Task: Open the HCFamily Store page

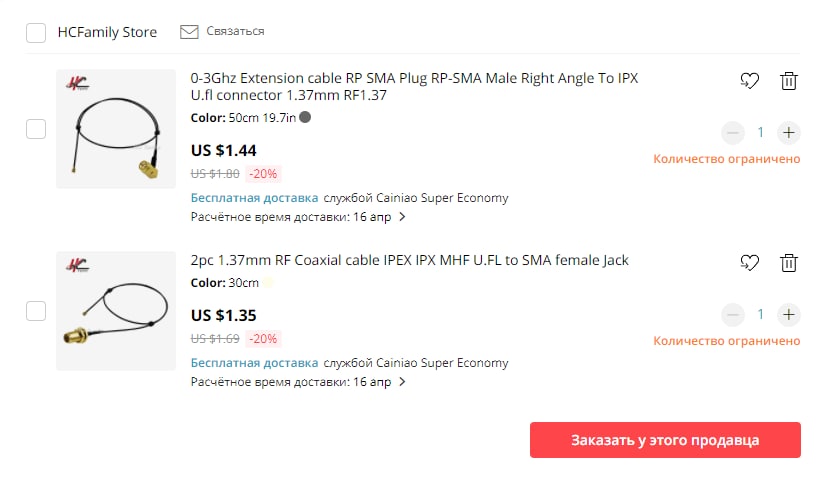Action: point(107,32)
